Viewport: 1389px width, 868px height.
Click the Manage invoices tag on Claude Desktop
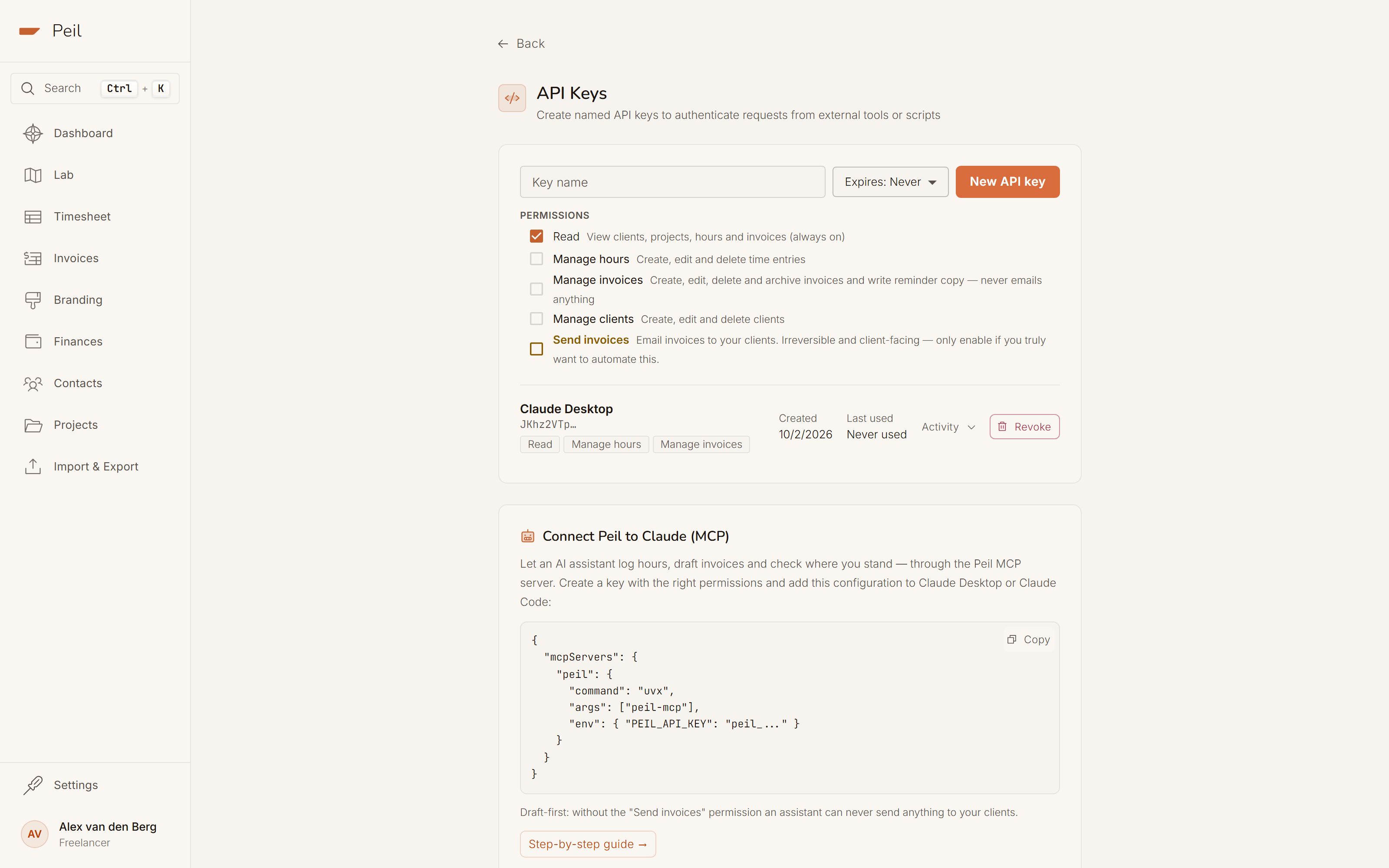pos(701,444)
